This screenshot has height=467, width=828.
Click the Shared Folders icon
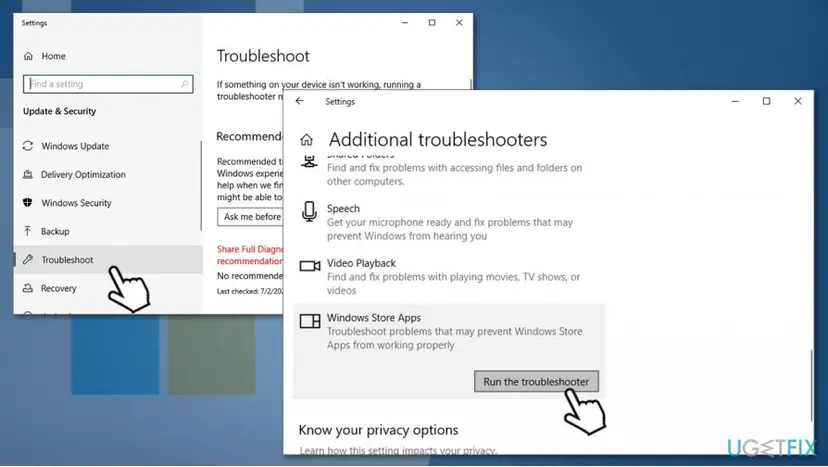[x=309, y=161]
